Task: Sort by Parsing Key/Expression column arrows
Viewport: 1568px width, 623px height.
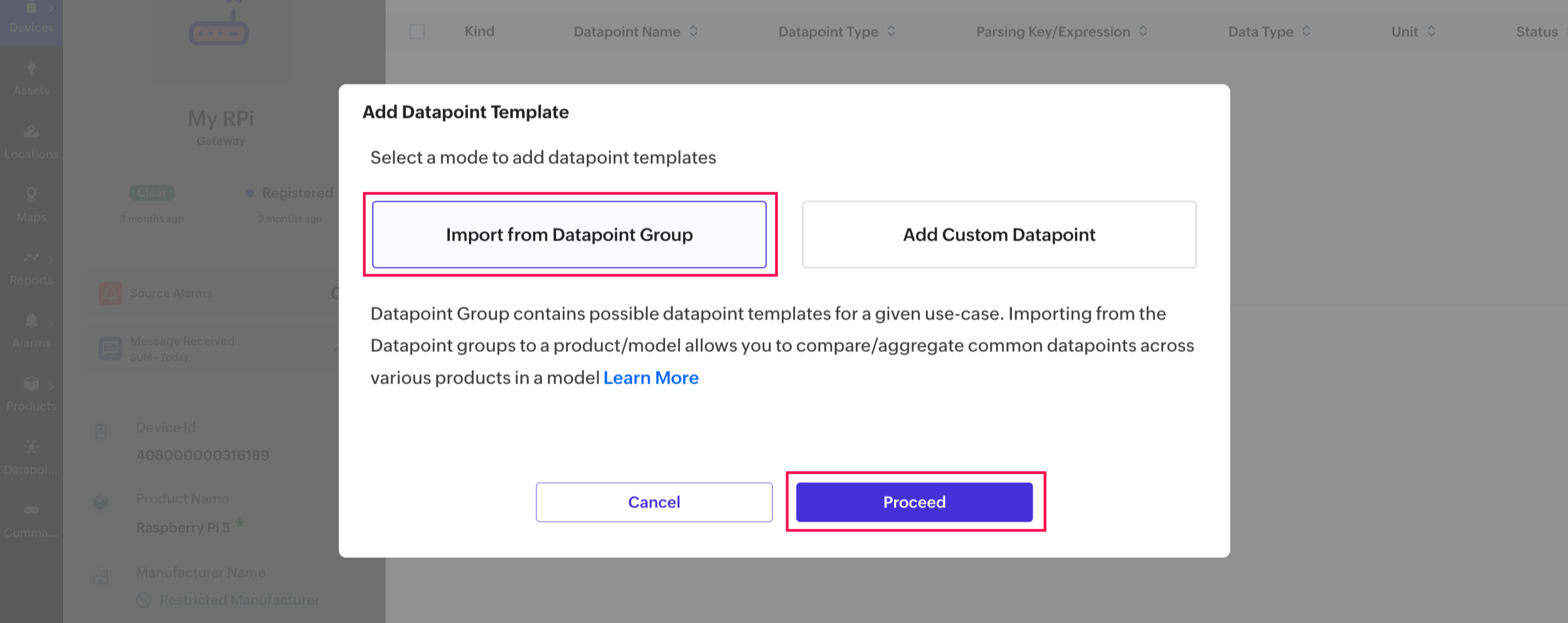Action: [x=1143, y=31]
